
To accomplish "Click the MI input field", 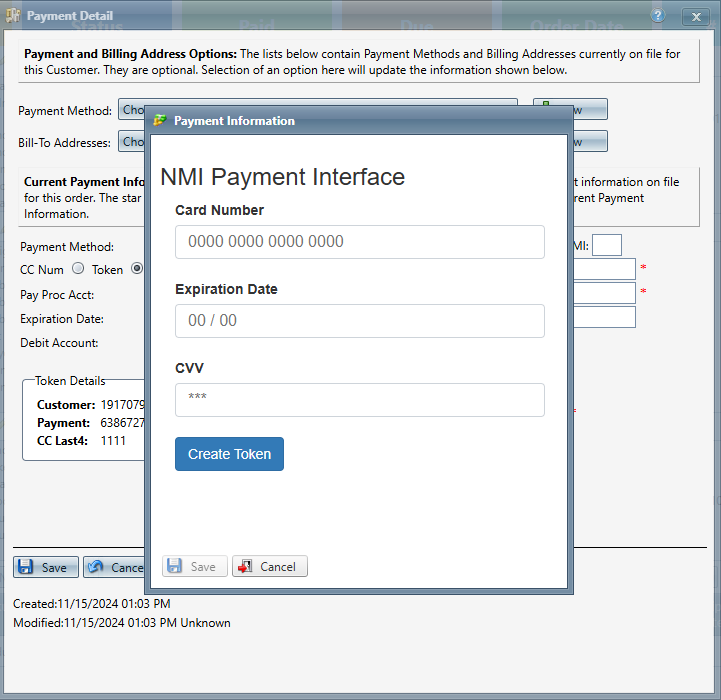I will [607, 245].
